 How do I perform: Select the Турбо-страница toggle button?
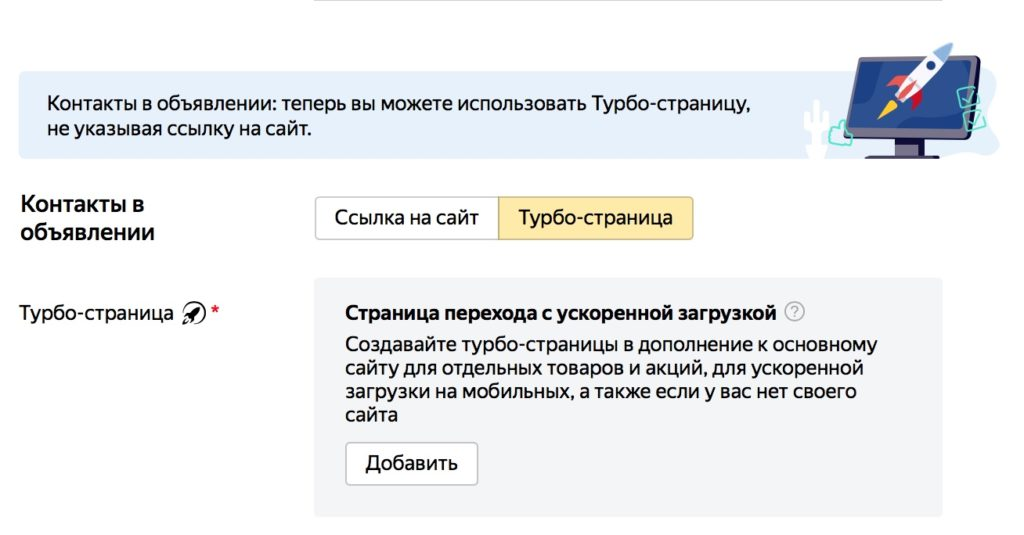pos(595,218)
